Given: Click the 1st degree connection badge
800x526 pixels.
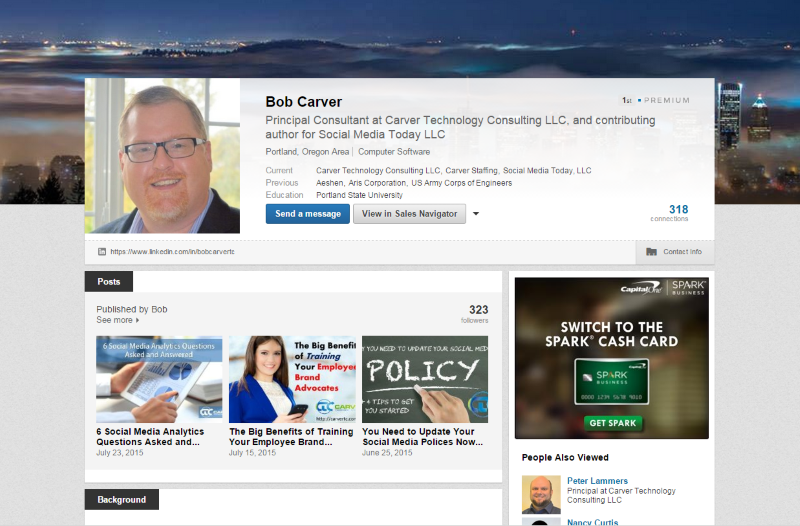Looking at the screenshot, I should (627, 101).
